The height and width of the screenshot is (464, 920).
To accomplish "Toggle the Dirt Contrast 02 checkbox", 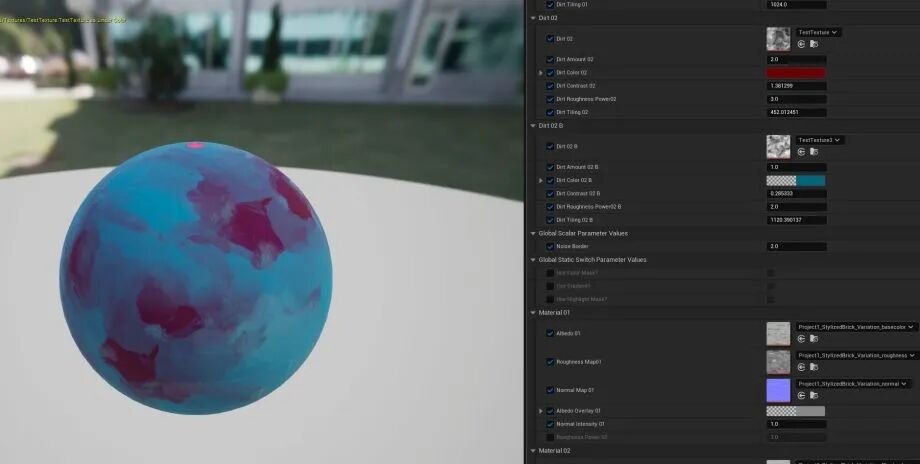I will [x=550, y=86].
